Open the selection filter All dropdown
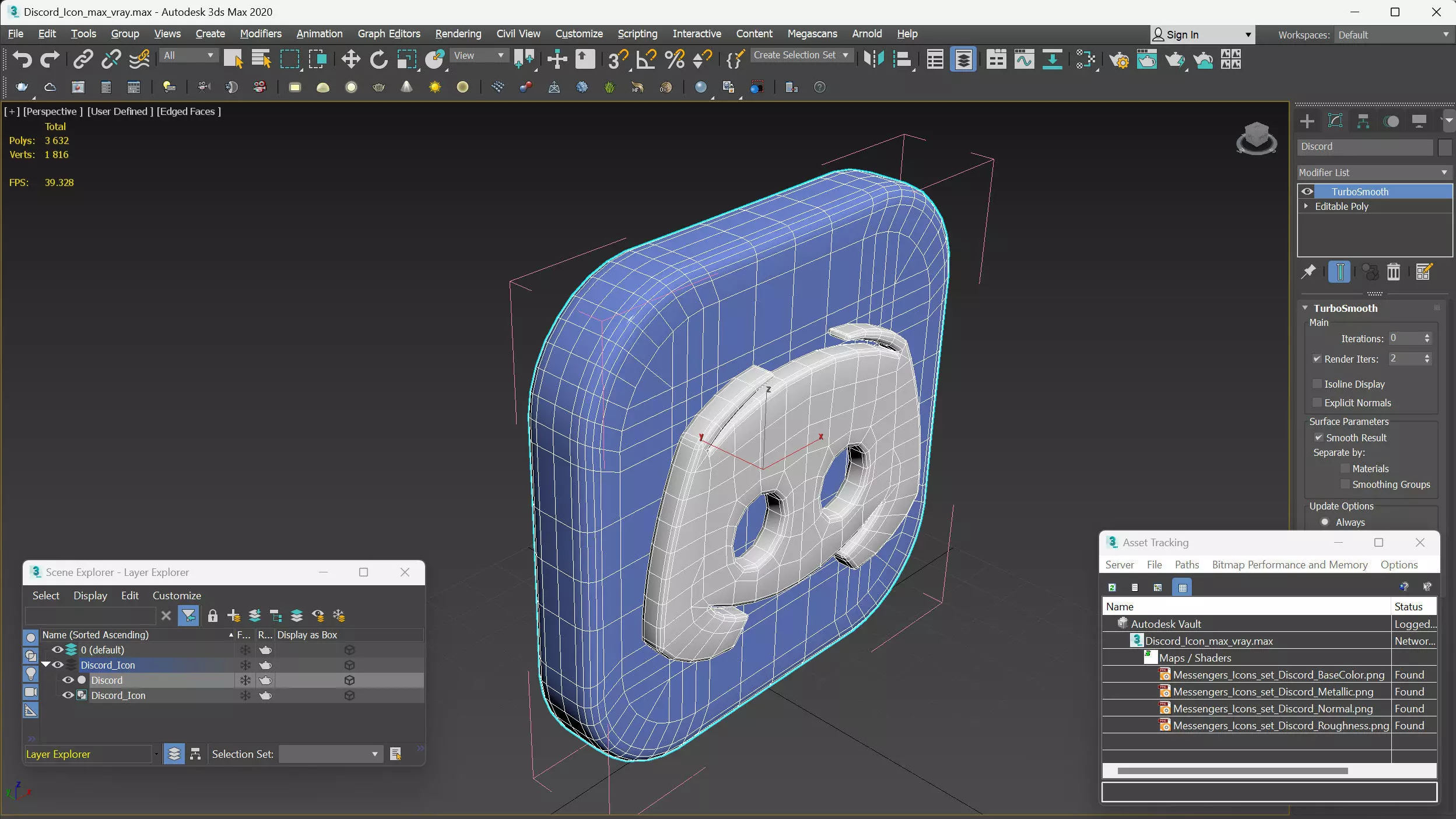 pos(188,55)
